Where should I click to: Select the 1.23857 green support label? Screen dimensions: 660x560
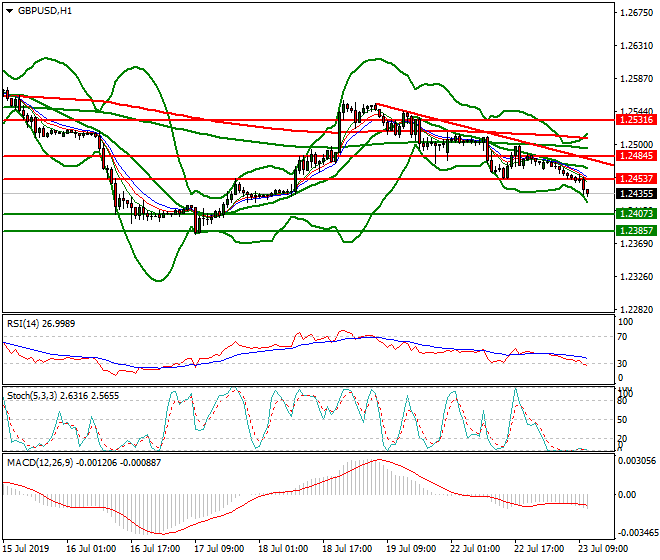click(x=636, y=231)
